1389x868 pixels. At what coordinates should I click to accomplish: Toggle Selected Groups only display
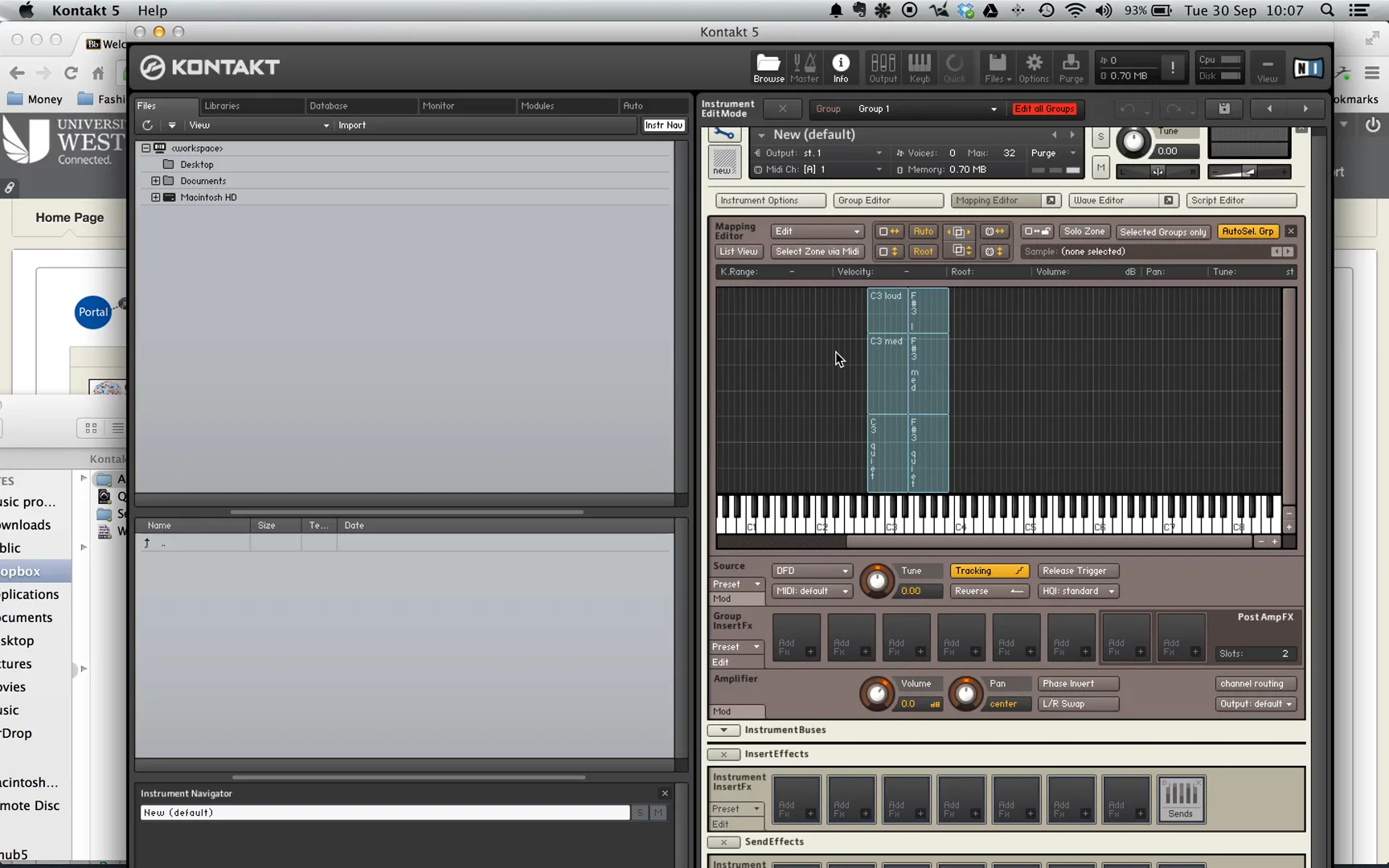(x=1163, y=231)
